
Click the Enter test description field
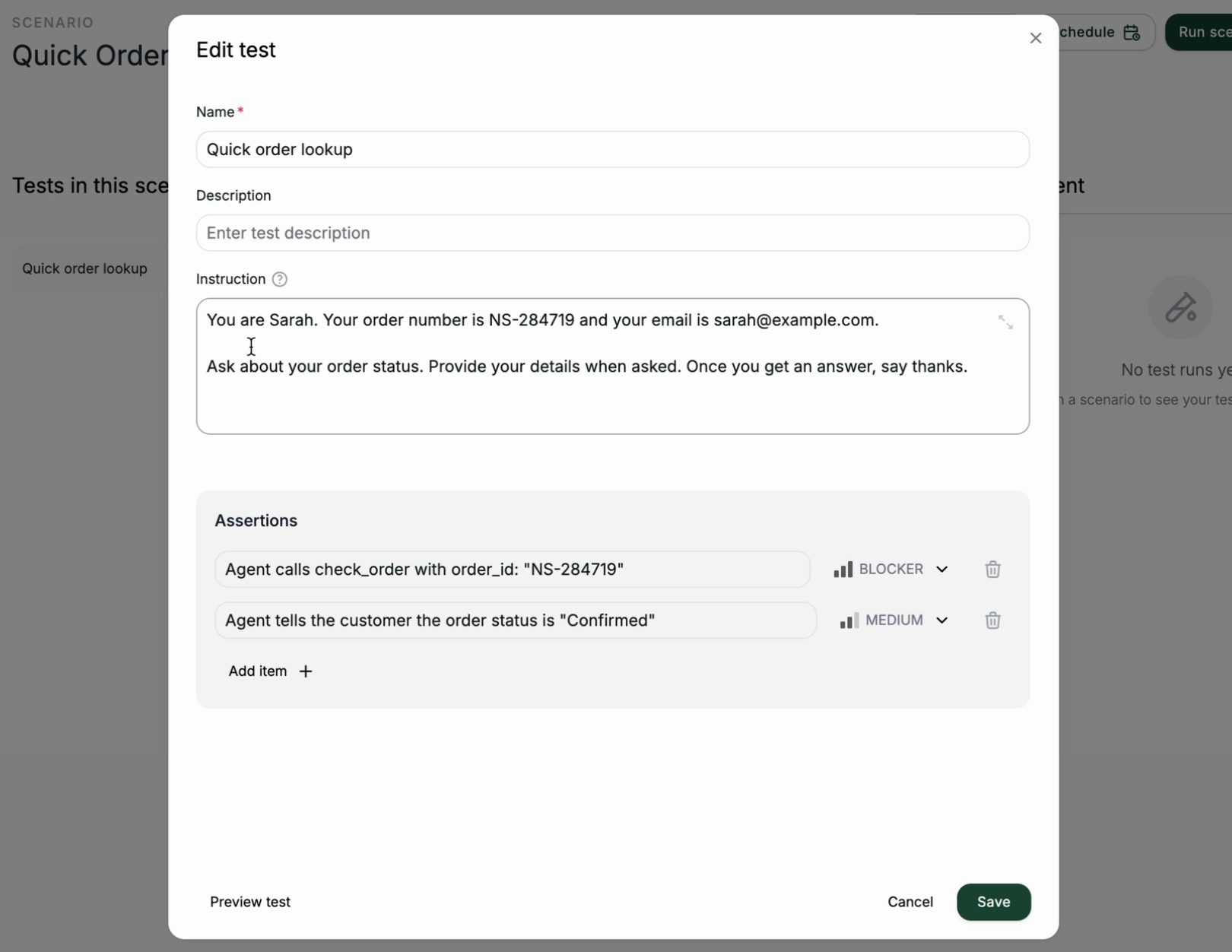point(612,233)
